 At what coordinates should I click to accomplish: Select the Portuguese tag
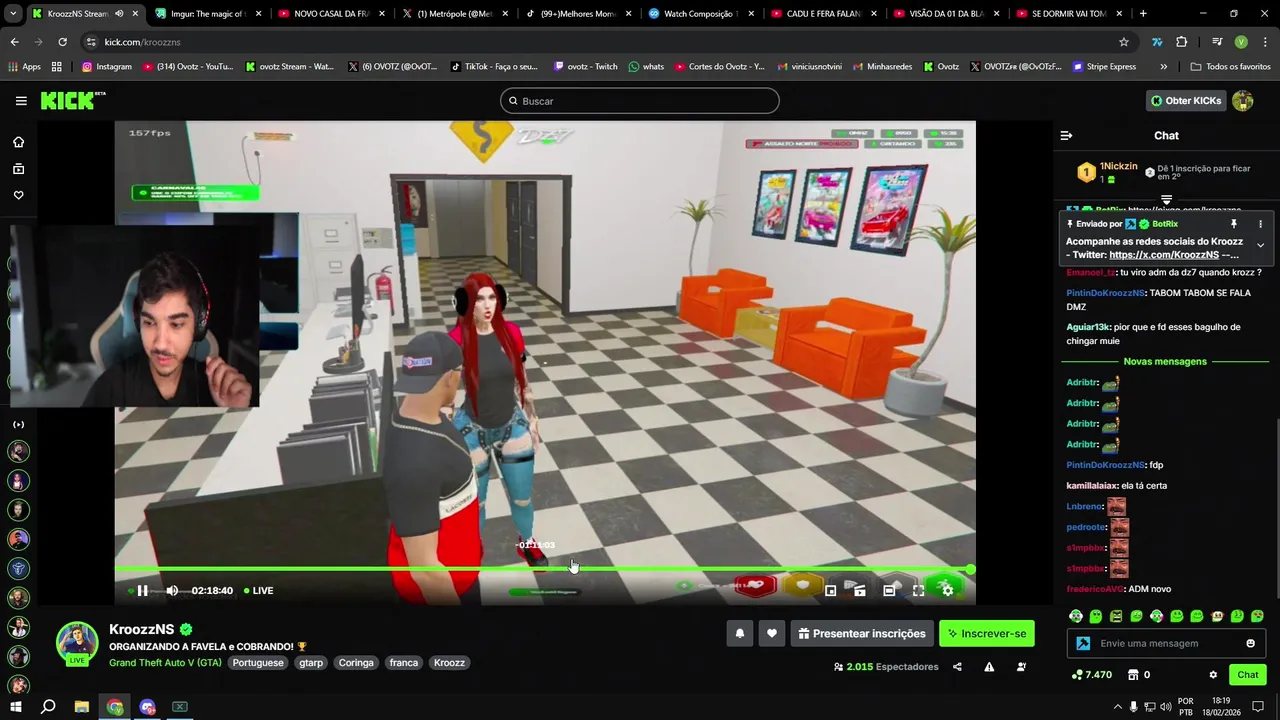(x=258, y=663)
